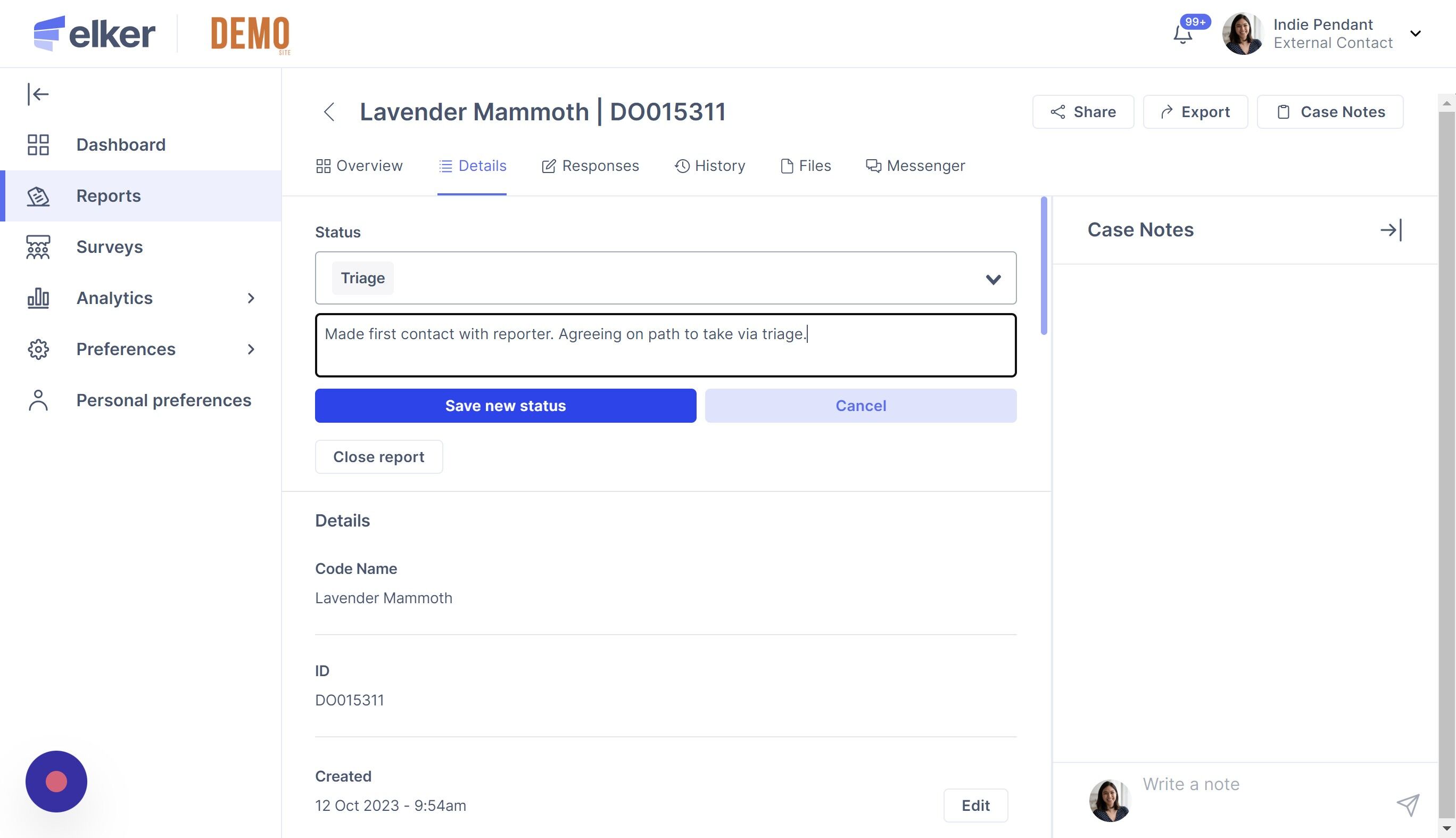Open the notifications bell
The width and height of the screenshot is (1456, 838).
coord(1183,35)
